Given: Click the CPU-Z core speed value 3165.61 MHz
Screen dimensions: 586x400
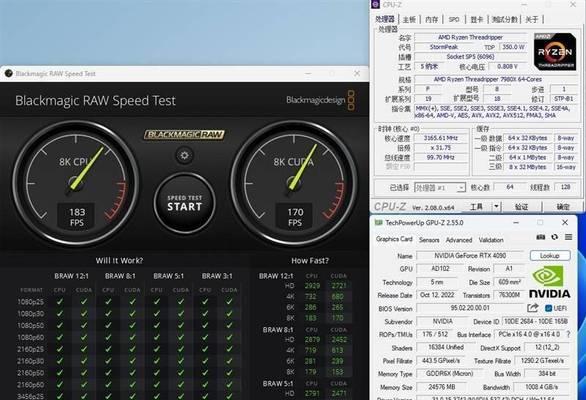Looking at the screenshot, I should tap(440, 138).
